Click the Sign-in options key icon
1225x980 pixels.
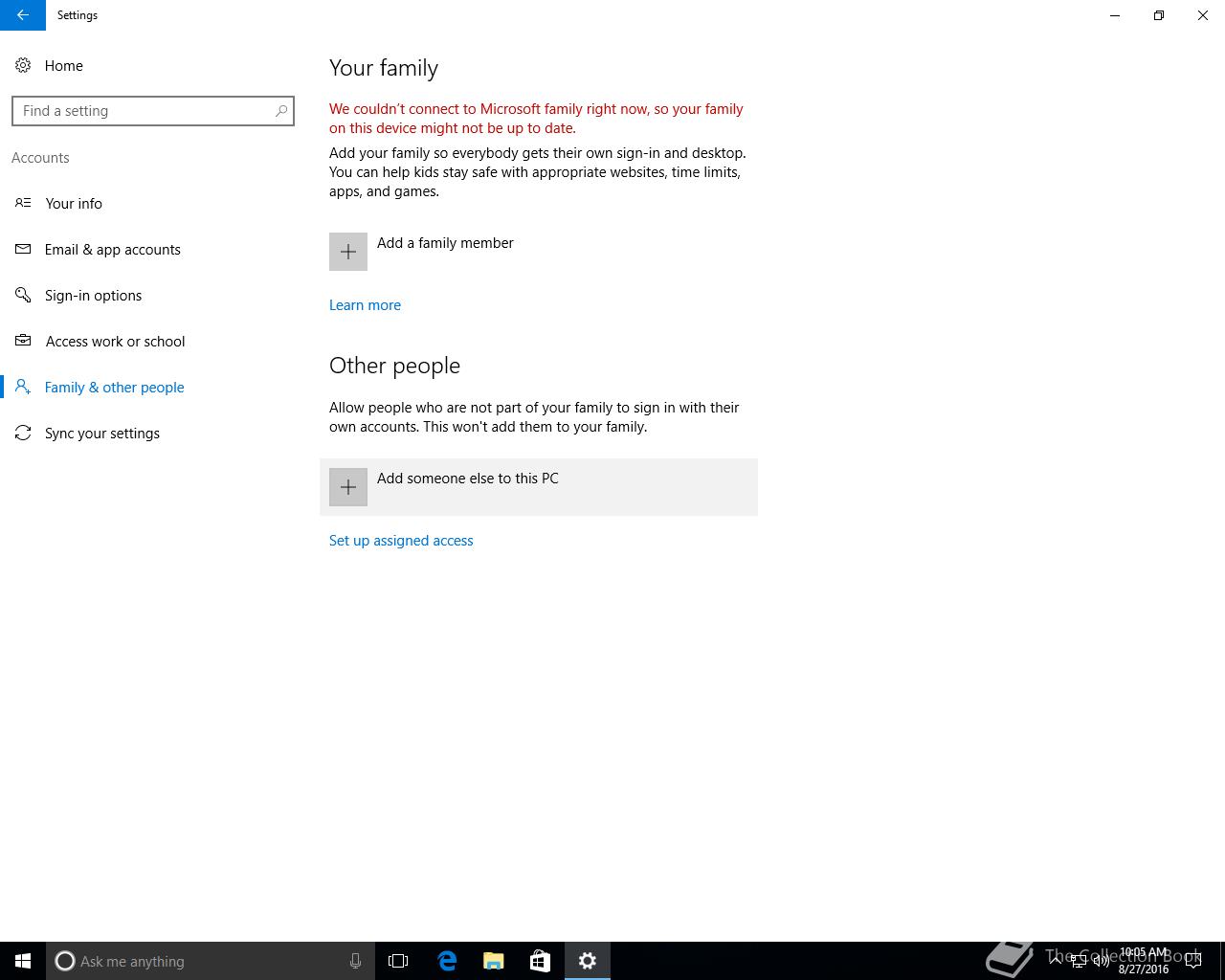23,295
